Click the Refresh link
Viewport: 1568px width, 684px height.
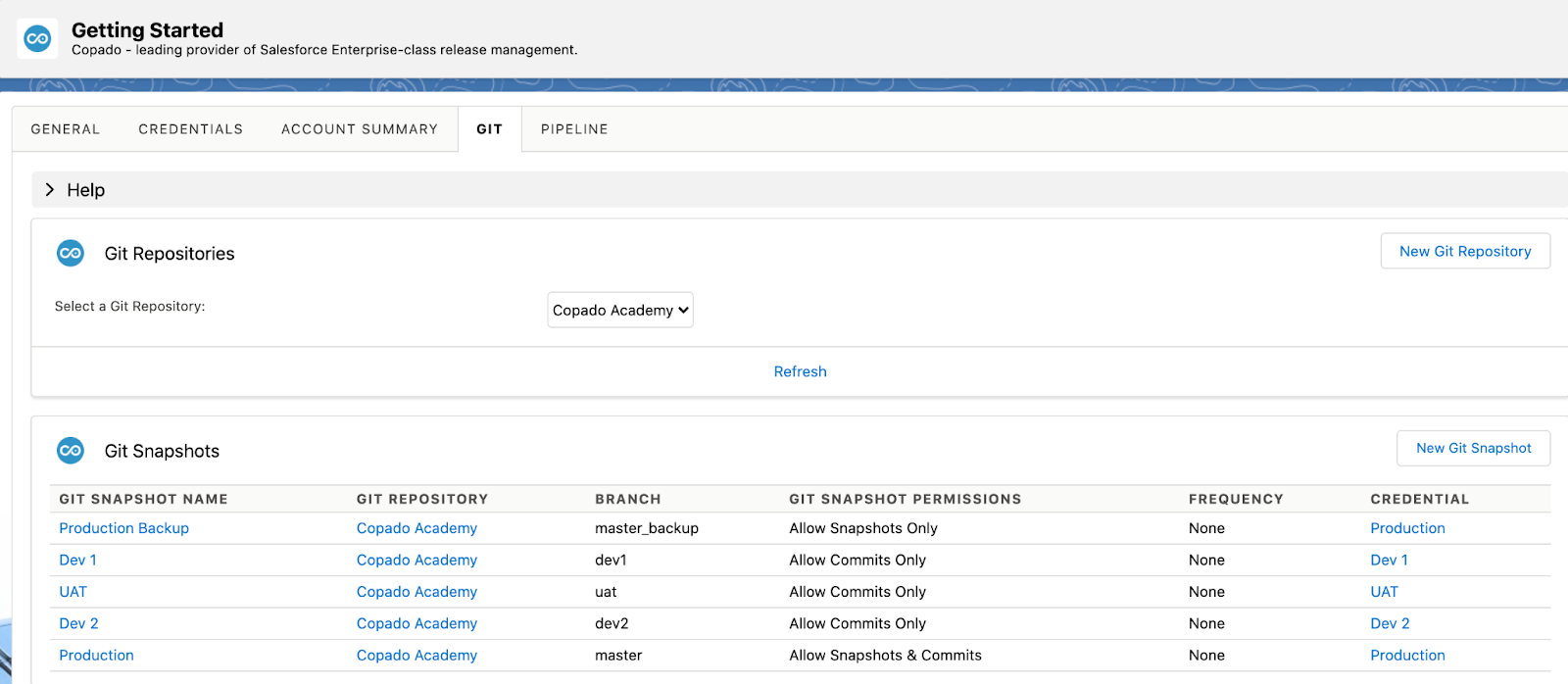coord(801,371)
